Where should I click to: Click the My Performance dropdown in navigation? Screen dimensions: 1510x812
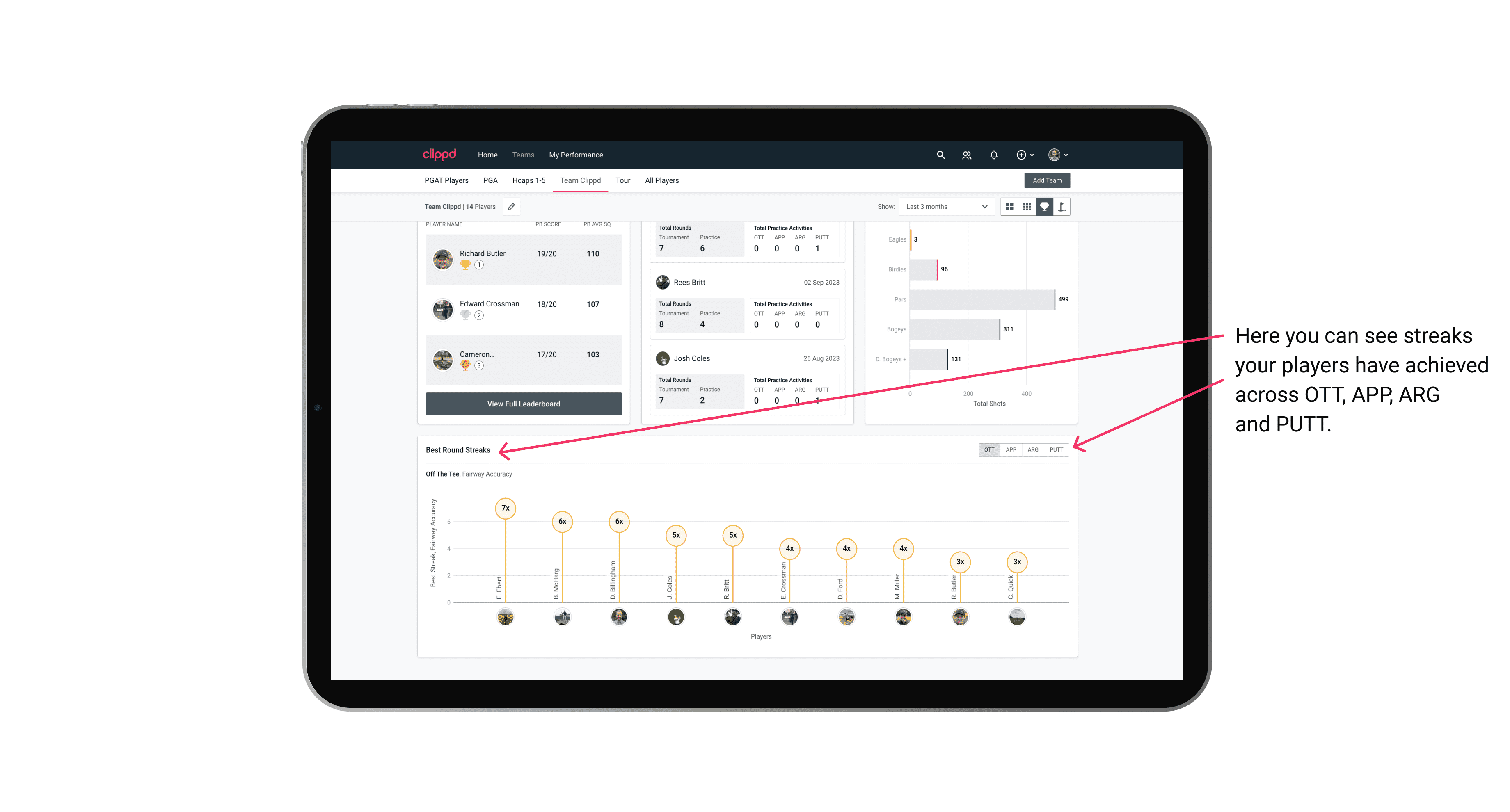click(576, 155)
